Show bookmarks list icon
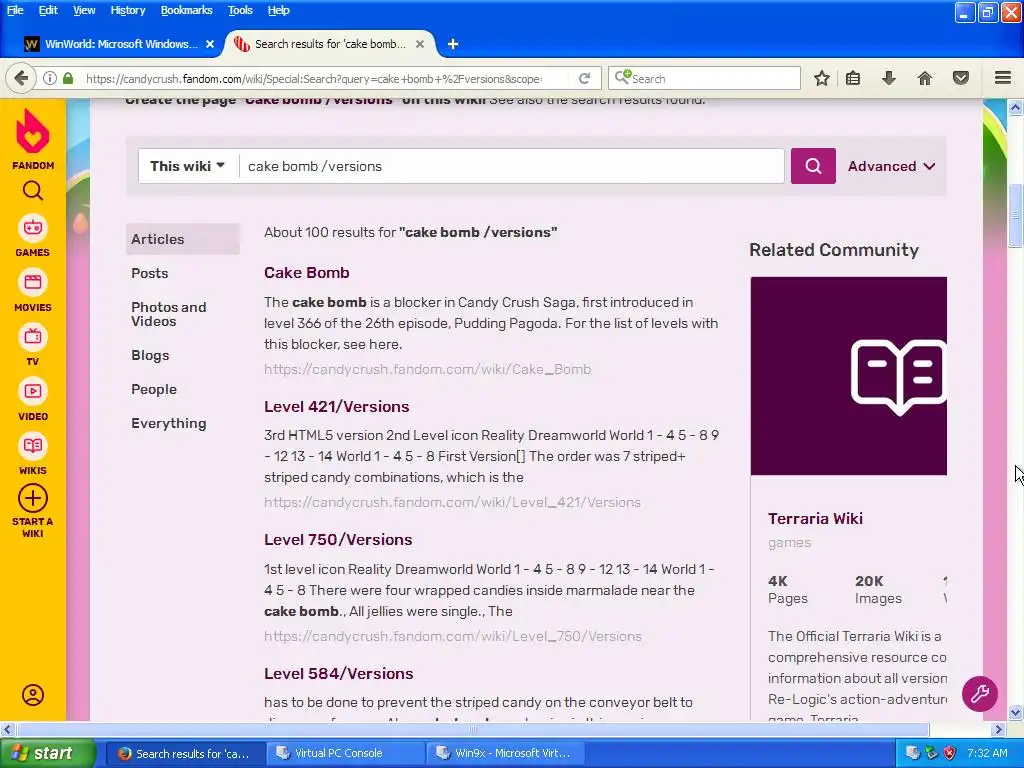1024x768 pixels. coord(853,78)
